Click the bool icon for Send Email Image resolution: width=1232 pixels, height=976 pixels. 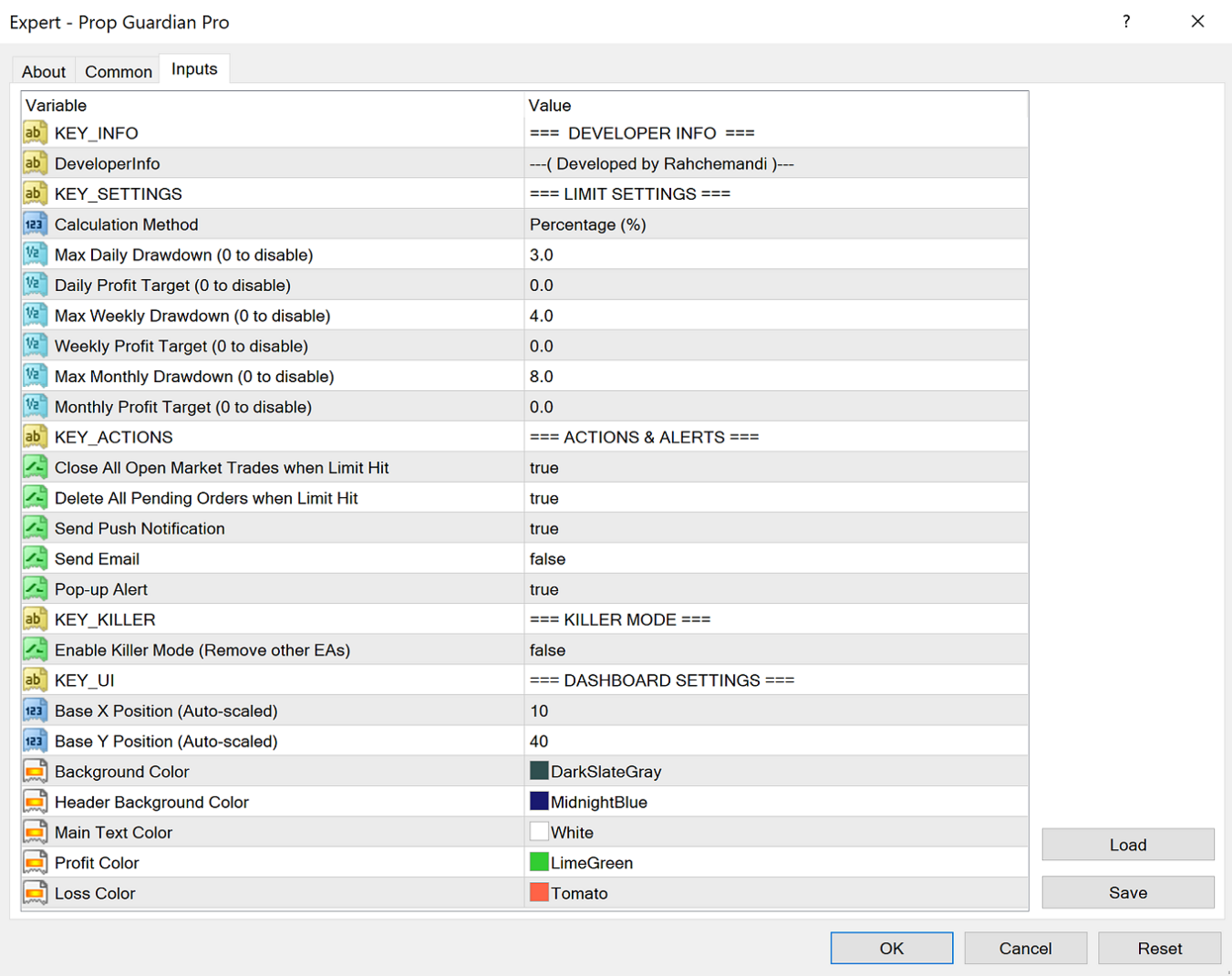pos(35,558)
